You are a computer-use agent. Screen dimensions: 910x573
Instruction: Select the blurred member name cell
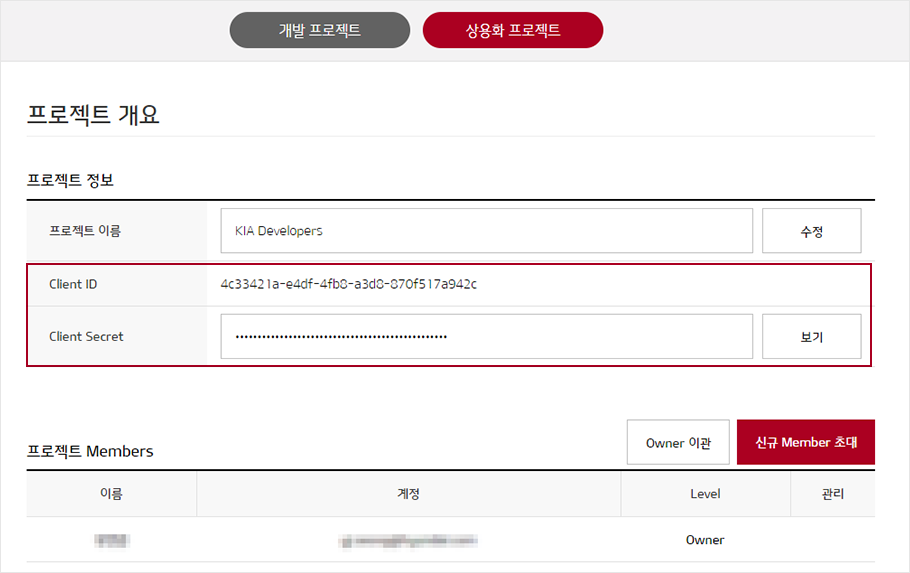[112, 540]
